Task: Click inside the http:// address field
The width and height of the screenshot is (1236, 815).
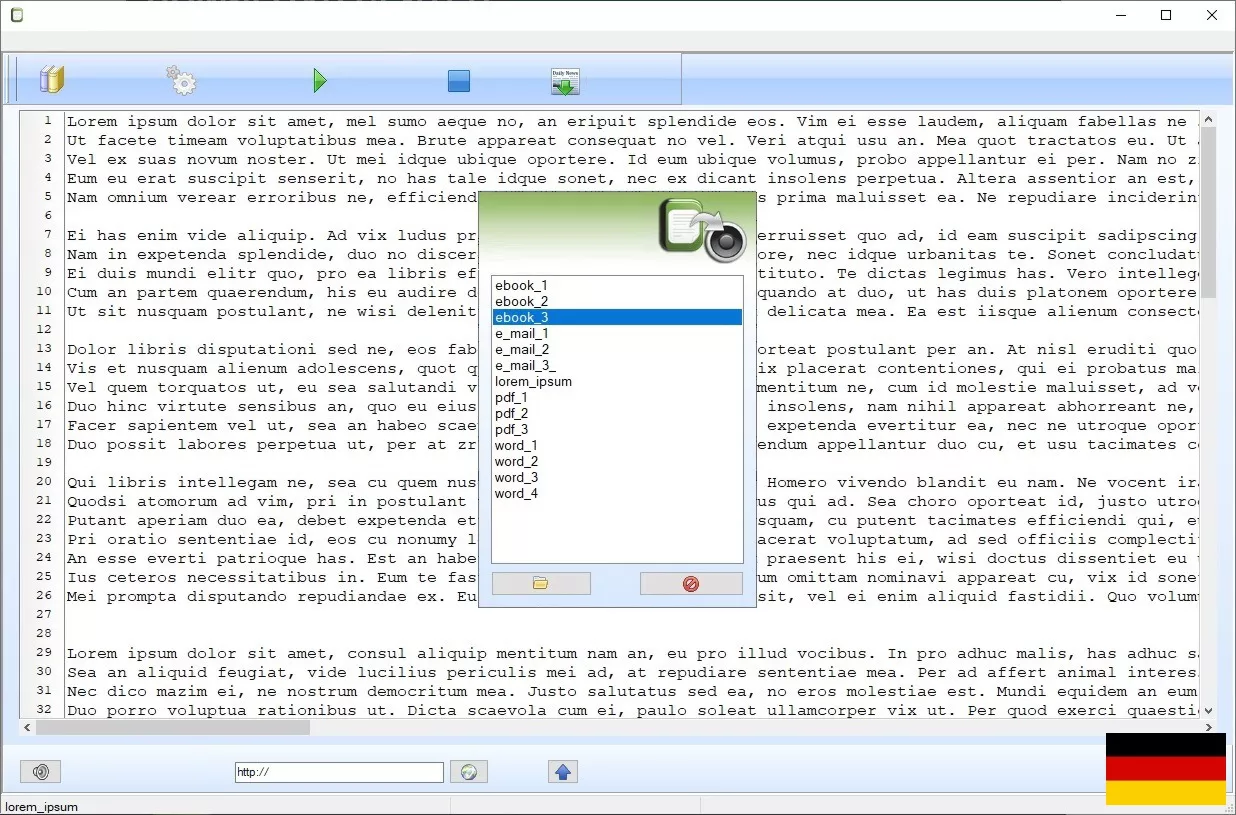Action: pos(338,771)
